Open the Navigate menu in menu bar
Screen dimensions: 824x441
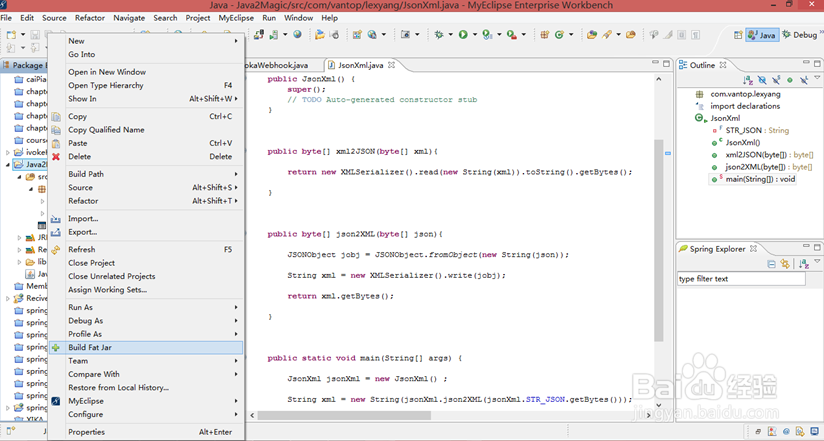click(x=129, y=18)
